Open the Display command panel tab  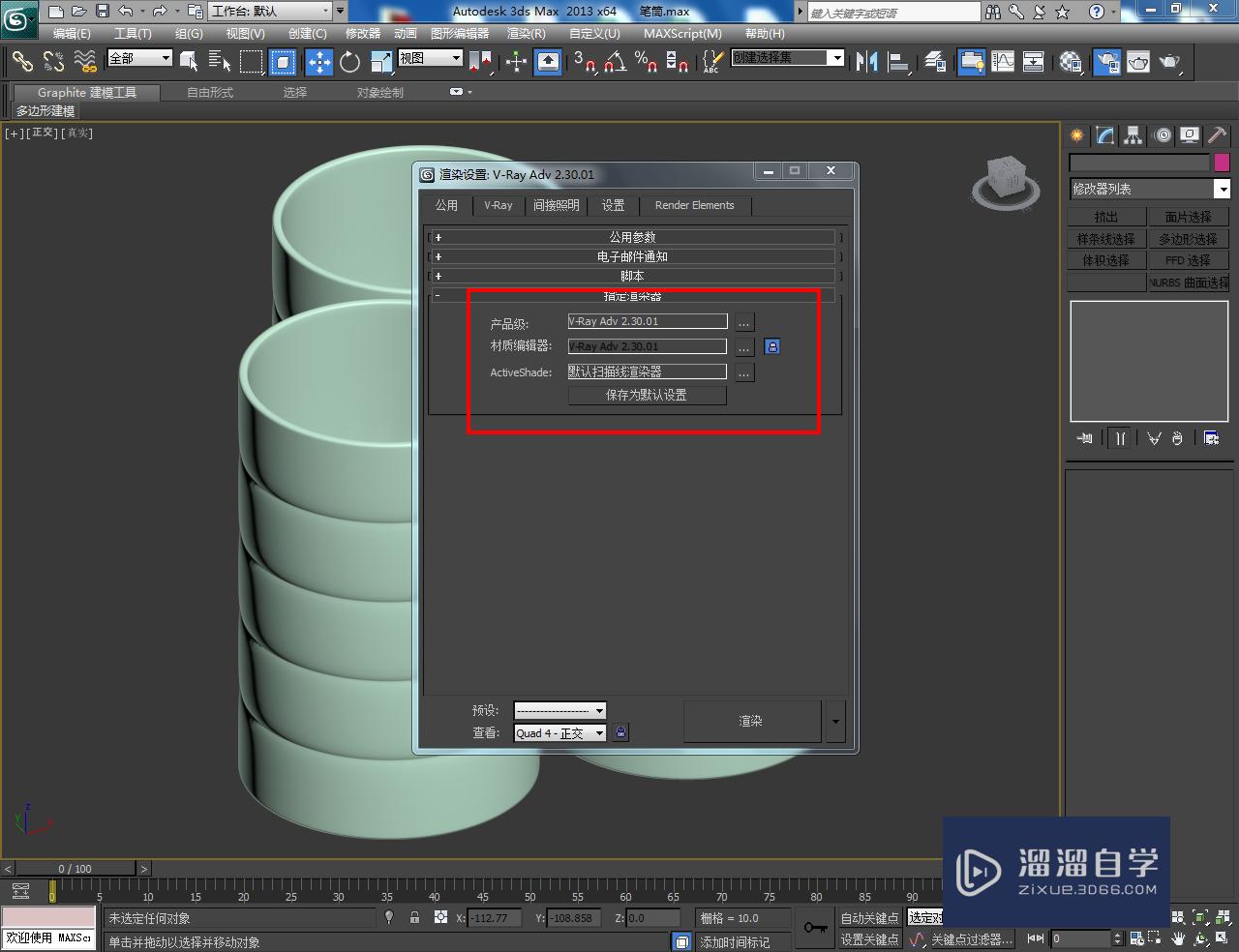point(1190,135)
